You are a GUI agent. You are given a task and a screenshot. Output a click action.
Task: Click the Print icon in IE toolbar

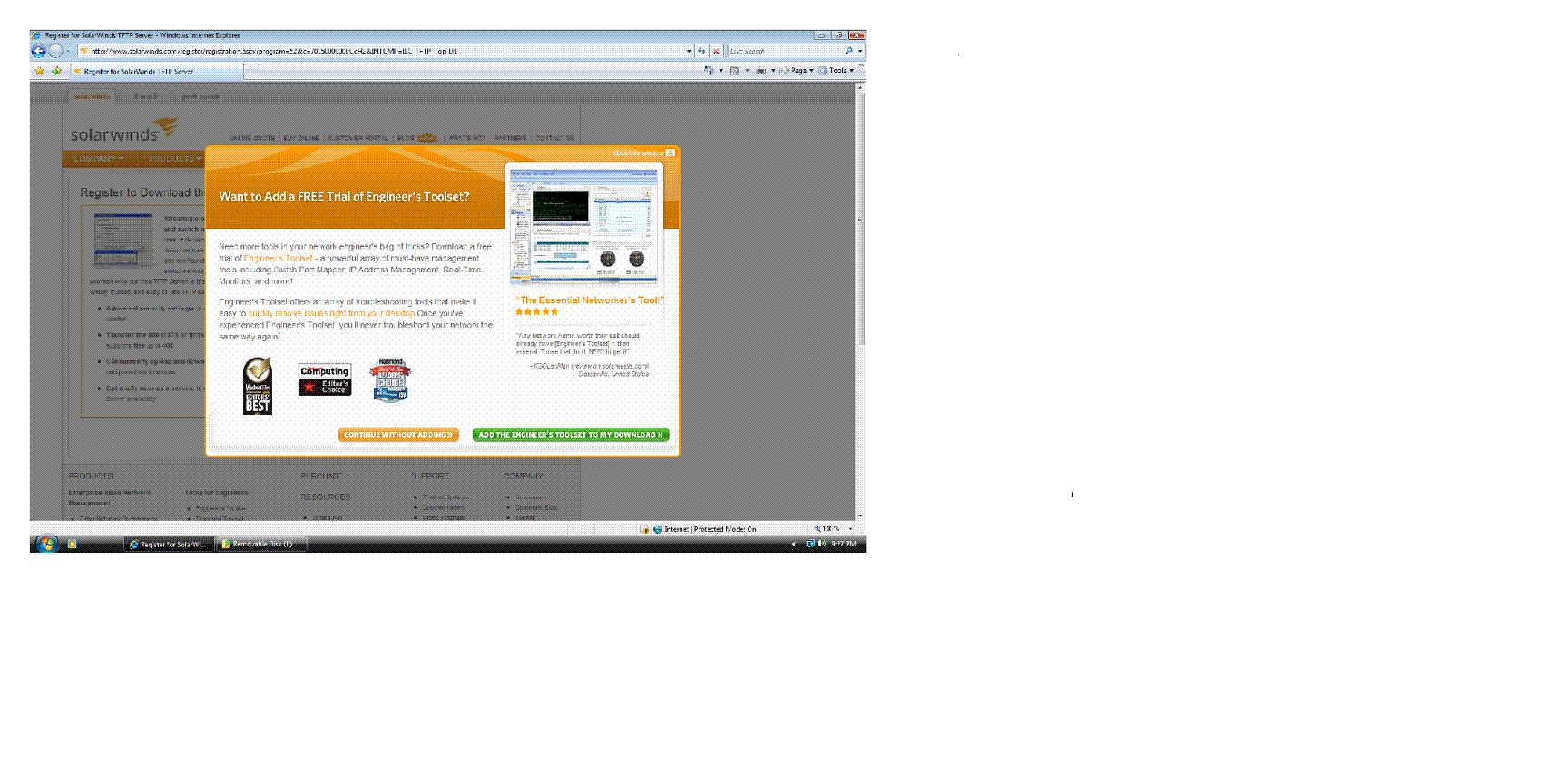[760, 70]
